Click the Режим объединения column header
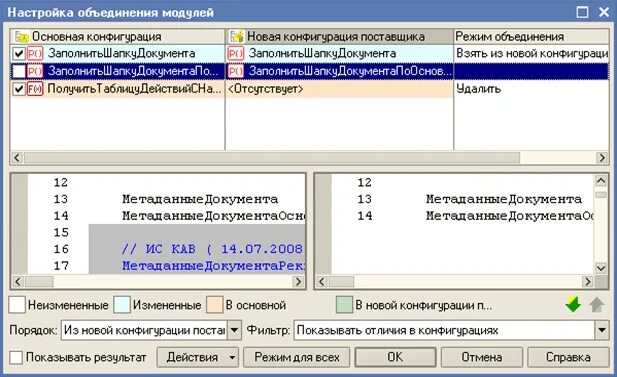Screen dimensions: 617x377 (531, 37)
